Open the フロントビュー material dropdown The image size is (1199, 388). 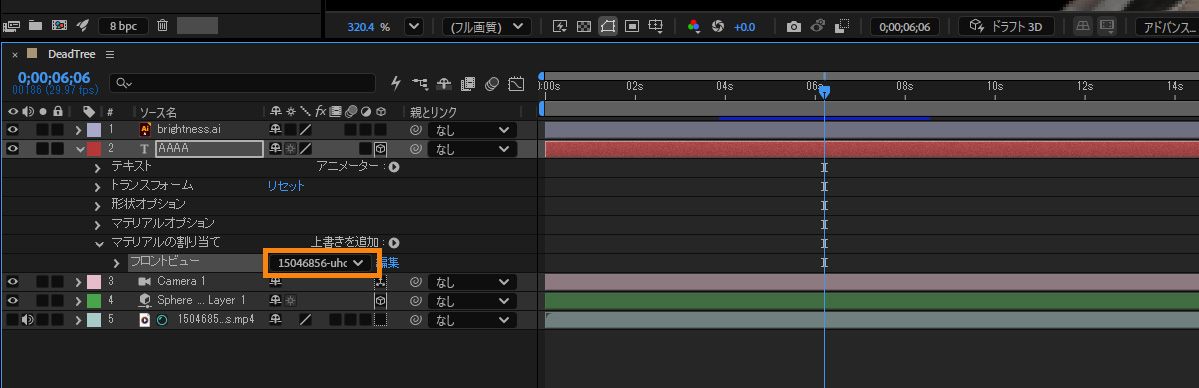click(321, 263)
